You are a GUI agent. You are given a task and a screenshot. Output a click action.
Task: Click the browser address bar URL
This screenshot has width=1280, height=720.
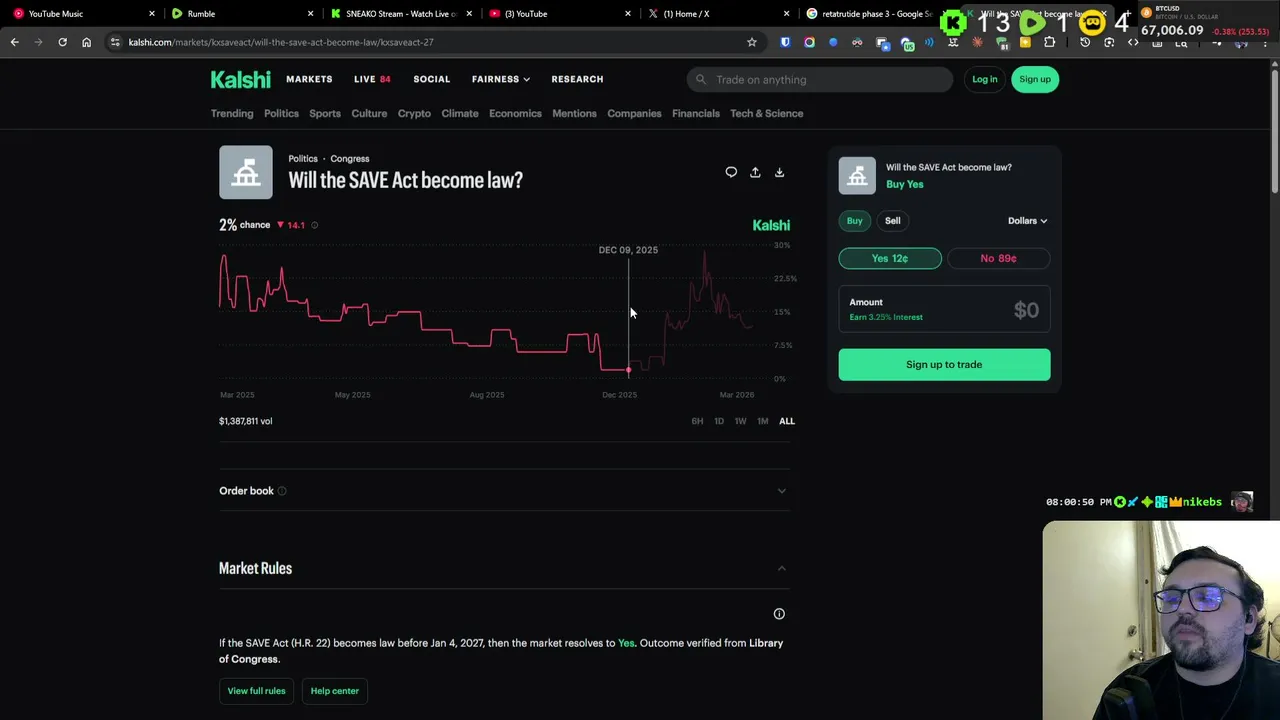tap(281, 42)
